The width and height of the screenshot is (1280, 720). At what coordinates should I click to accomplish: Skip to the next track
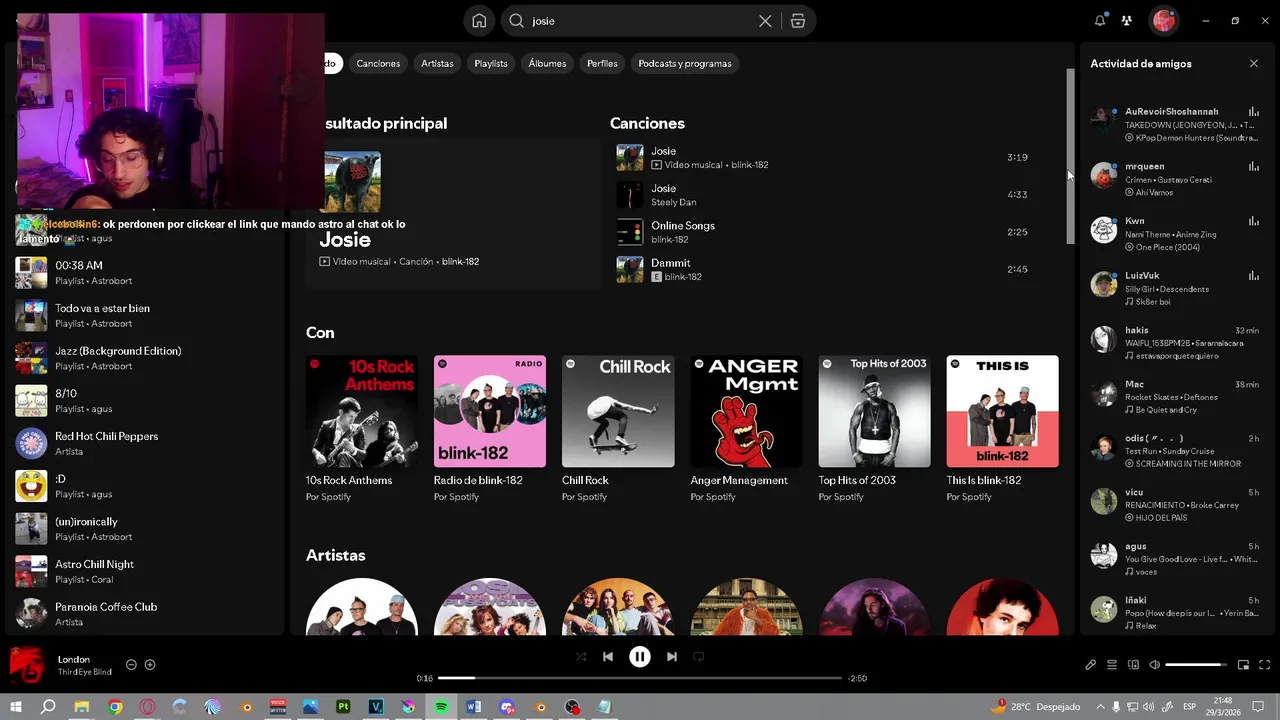pyautogui.click(x=672, y=657)
